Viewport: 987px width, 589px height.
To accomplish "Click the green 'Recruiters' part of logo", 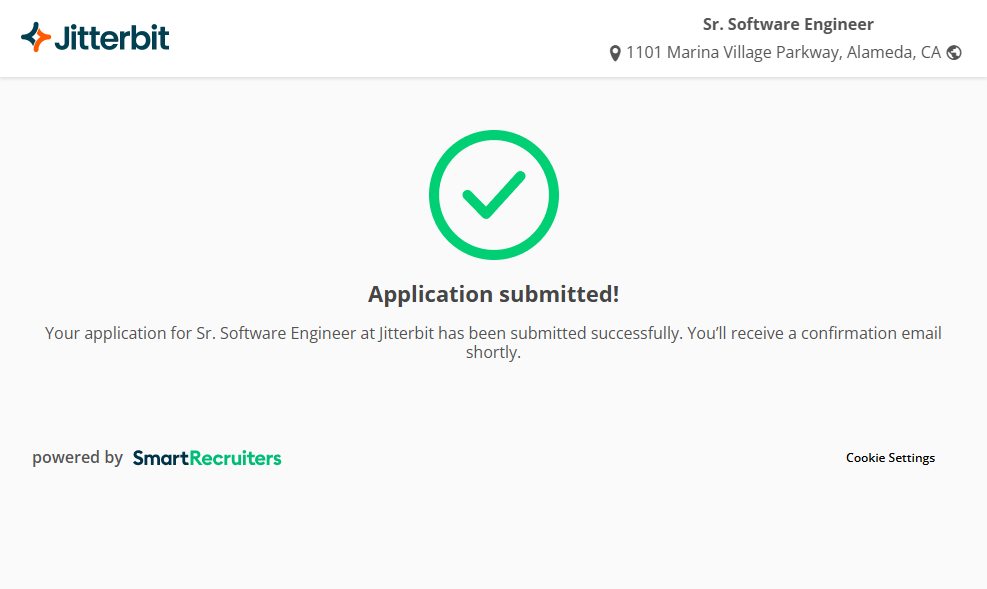I will click(x=236, y=458).
